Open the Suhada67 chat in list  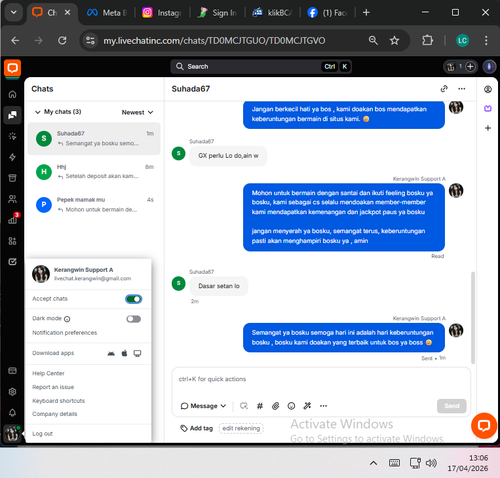tap(94, 138)
